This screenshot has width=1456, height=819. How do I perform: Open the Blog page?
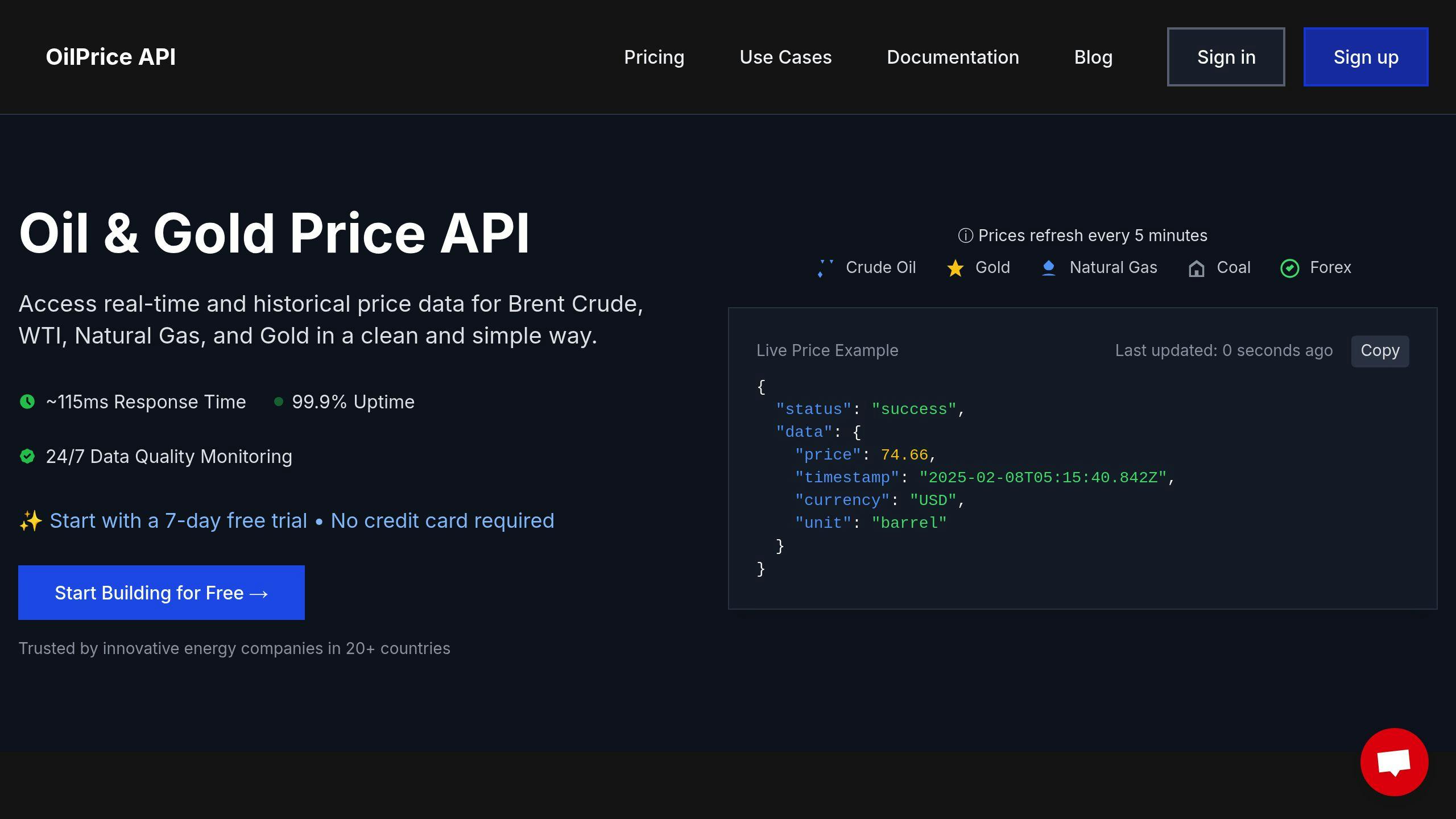[1093, 57]
